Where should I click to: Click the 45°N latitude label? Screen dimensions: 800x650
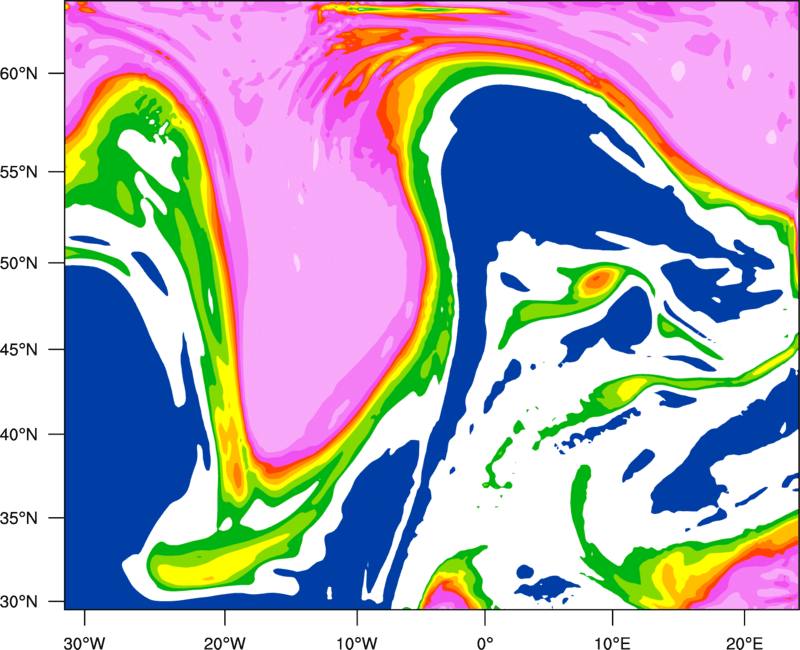coord(19,349)
